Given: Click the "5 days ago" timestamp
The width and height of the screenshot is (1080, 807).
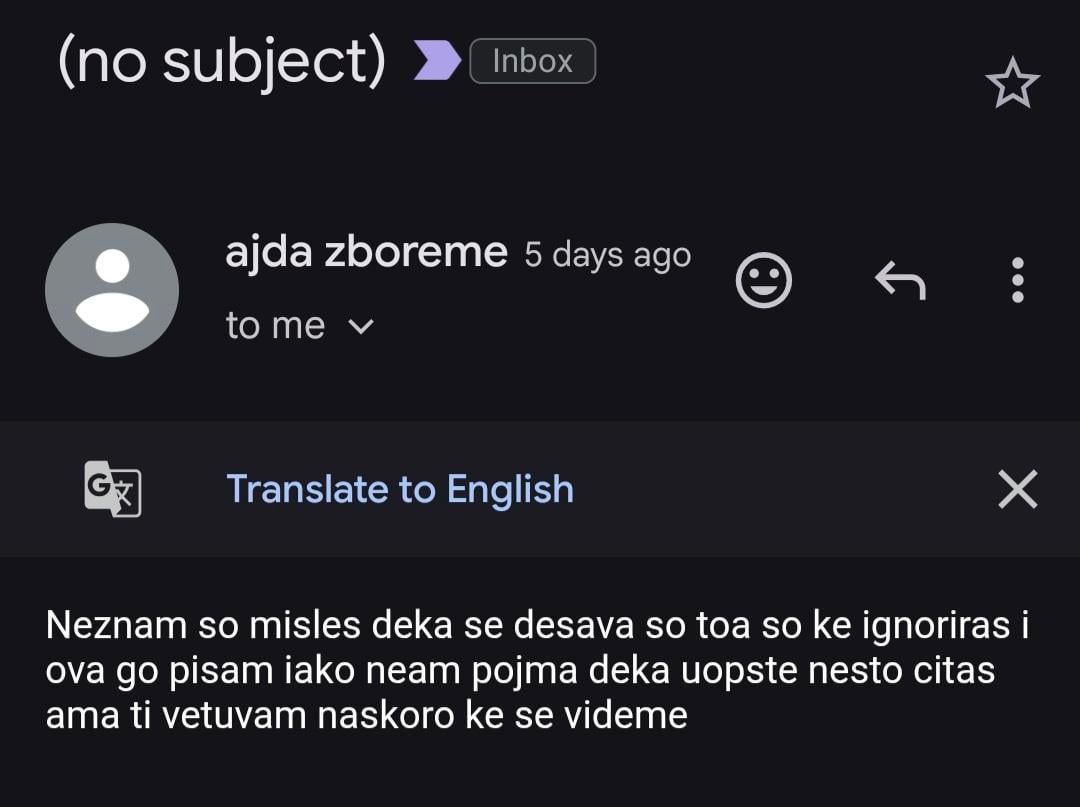Looking at the screenshot, I should click(x=607, y=255).
